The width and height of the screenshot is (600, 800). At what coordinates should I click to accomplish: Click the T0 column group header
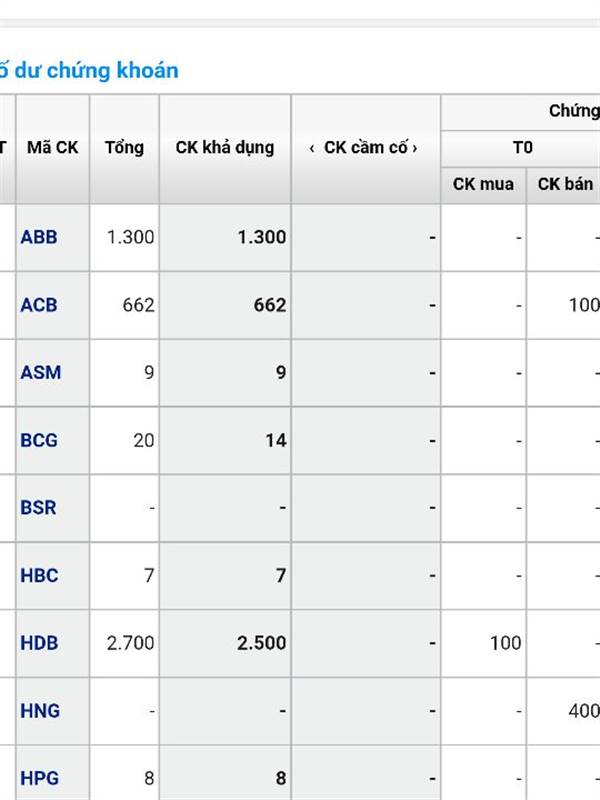[x=522, y=148]
